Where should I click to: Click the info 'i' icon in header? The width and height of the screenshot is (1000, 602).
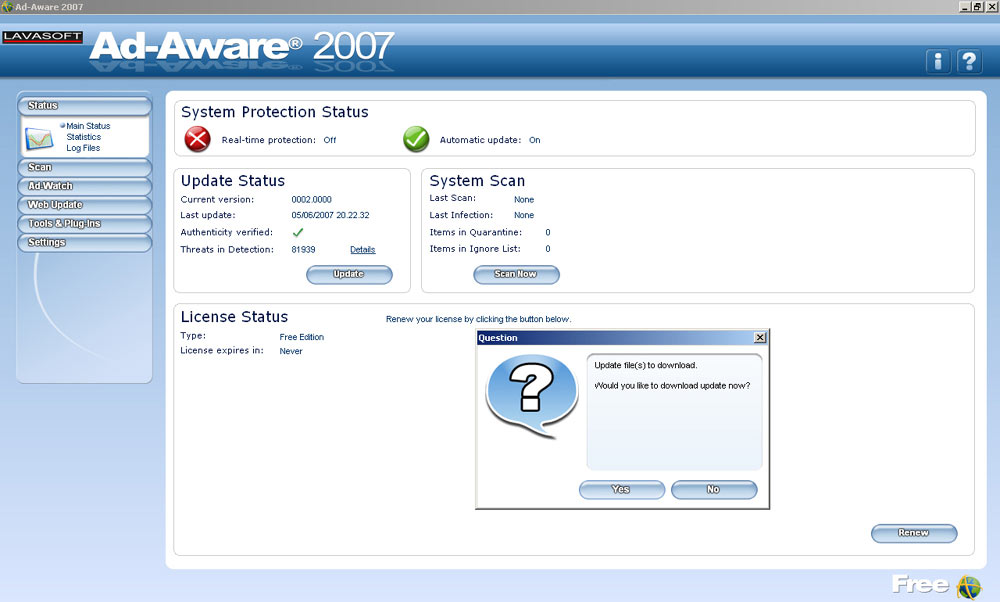coord(937,62)
